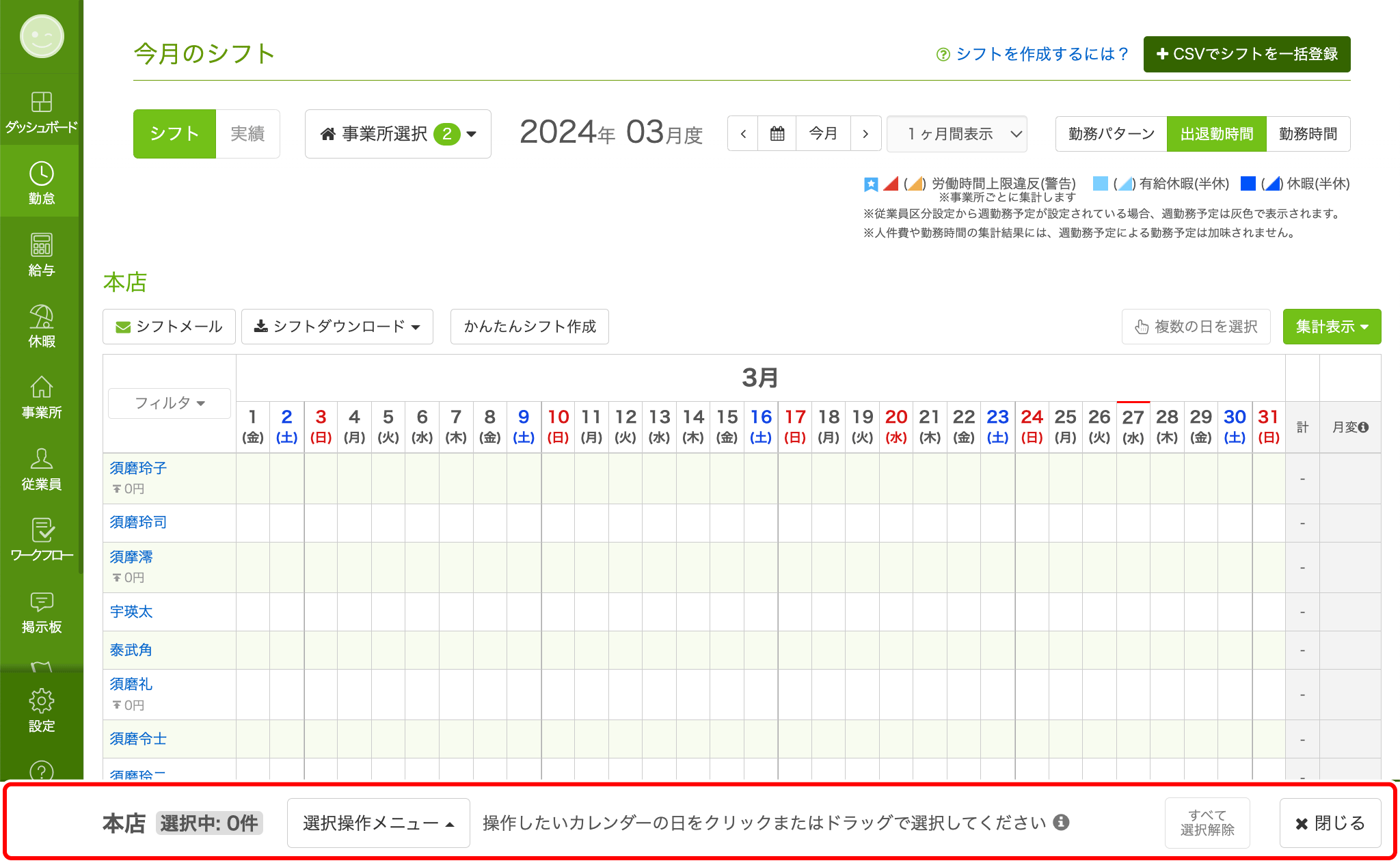Click the next month arrow

pyautogui.click(x=865, y=133)
